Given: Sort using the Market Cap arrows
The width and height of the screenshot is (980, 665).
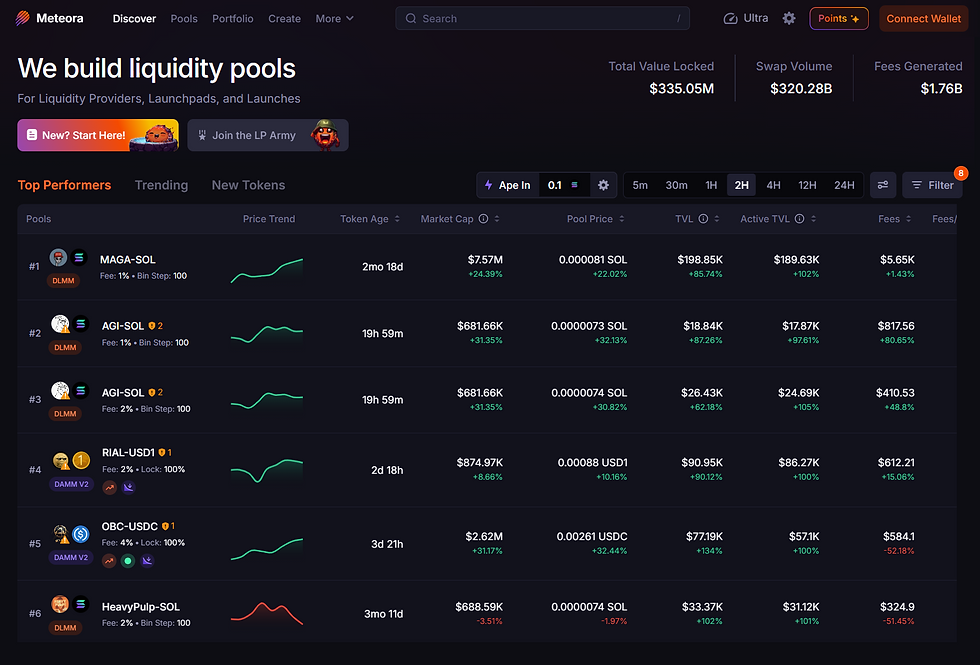Looking at the screenshot, I should [497, 219].
